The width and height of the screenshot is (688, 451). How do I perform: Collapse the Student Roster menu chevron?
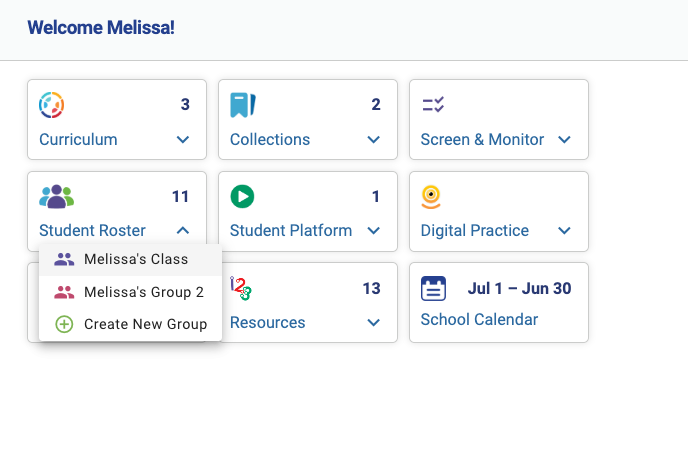pos(183,230)
